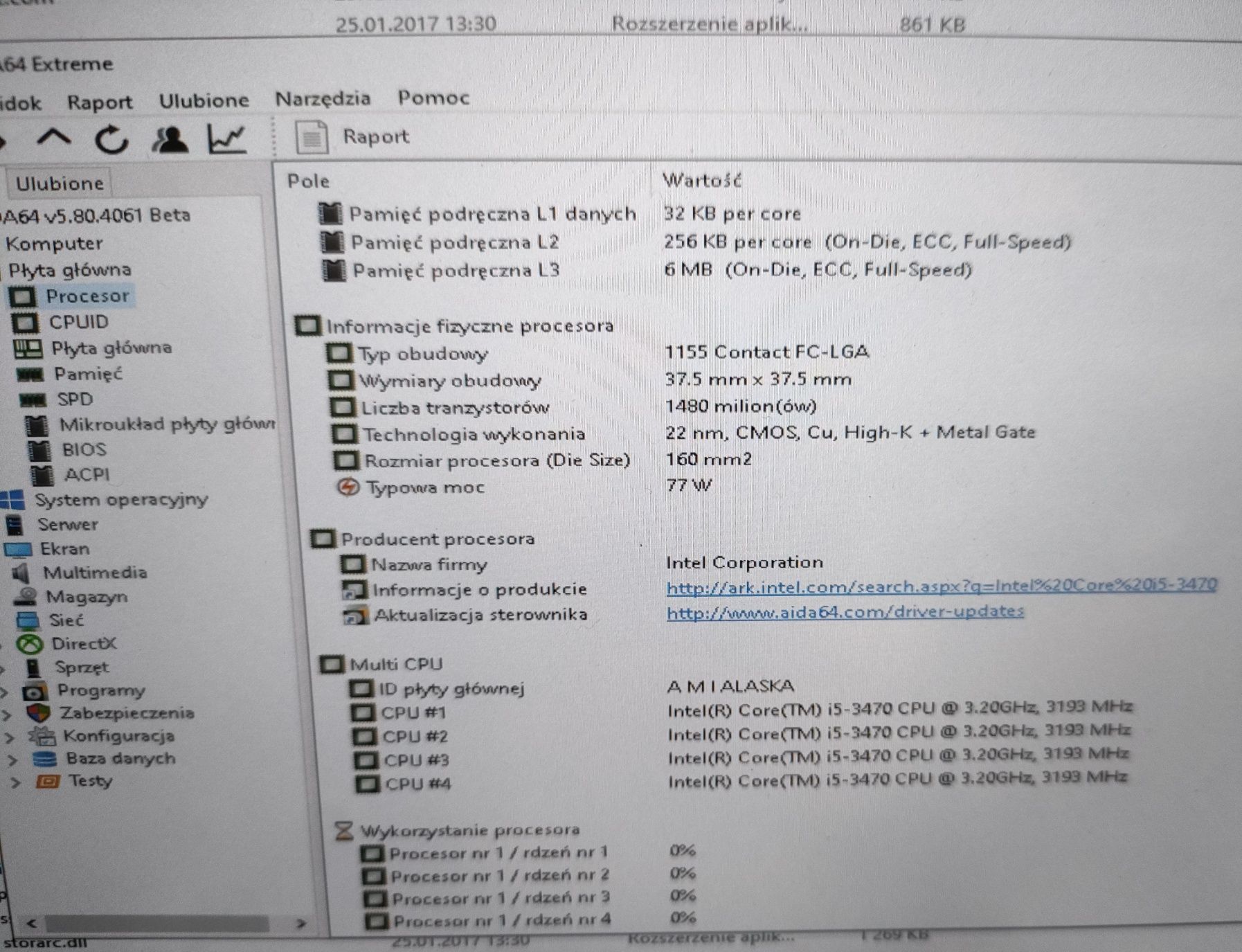Viewport: 1242px width, 952px height.
Task: Click the sidebar horizontal scrollbar thumb
Action: (157, 923)
